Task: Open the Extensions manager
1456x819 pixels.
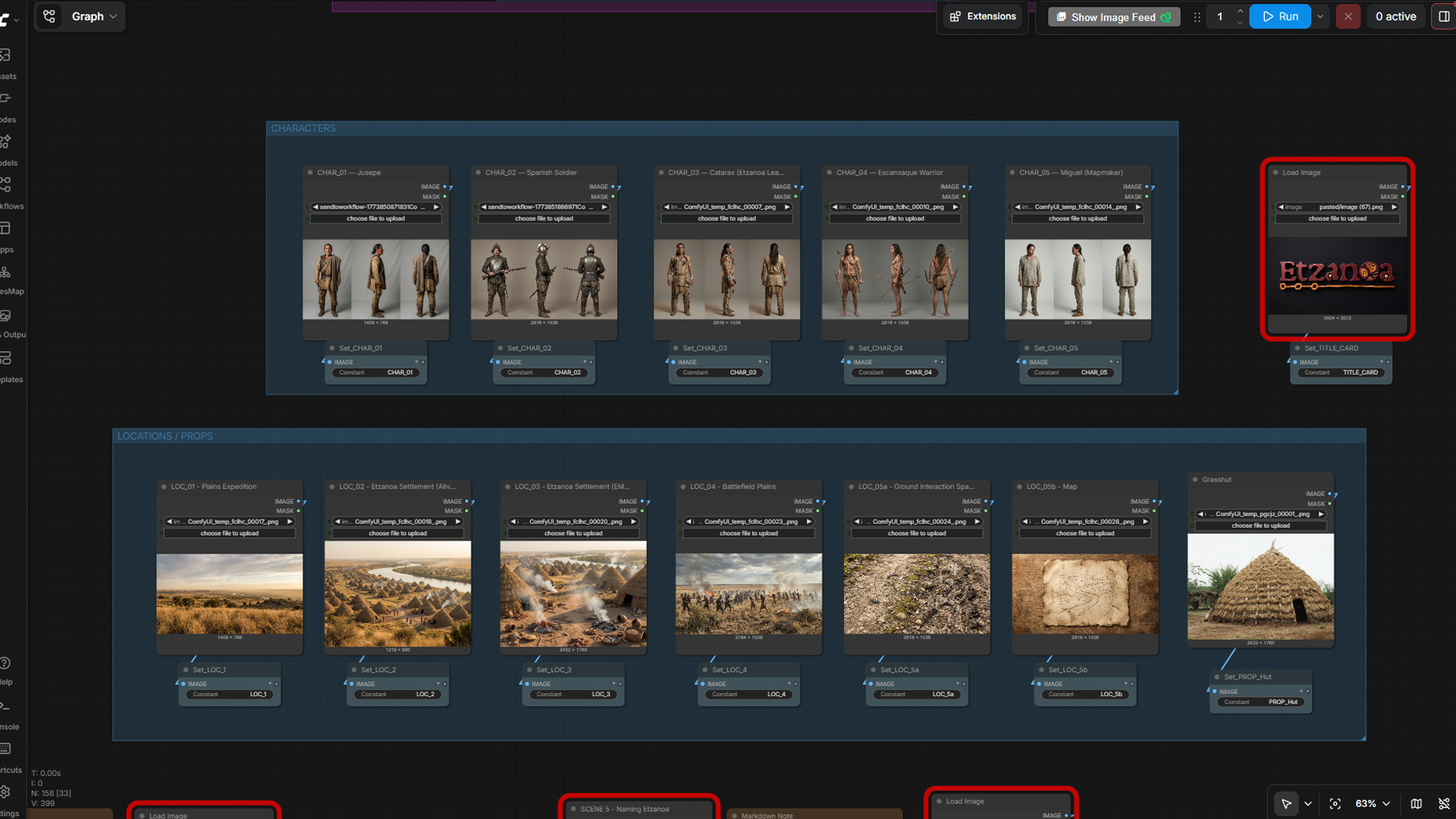Action: pos(983,16)
